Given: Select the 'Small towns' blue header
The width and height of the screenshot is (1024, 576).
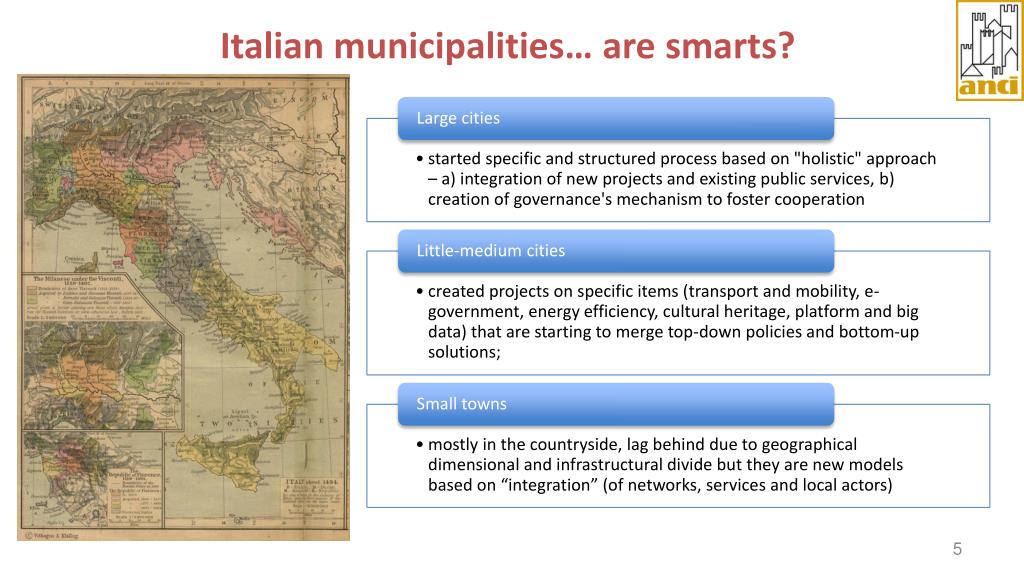Looking at the screenshot, I should pos(616,404).
